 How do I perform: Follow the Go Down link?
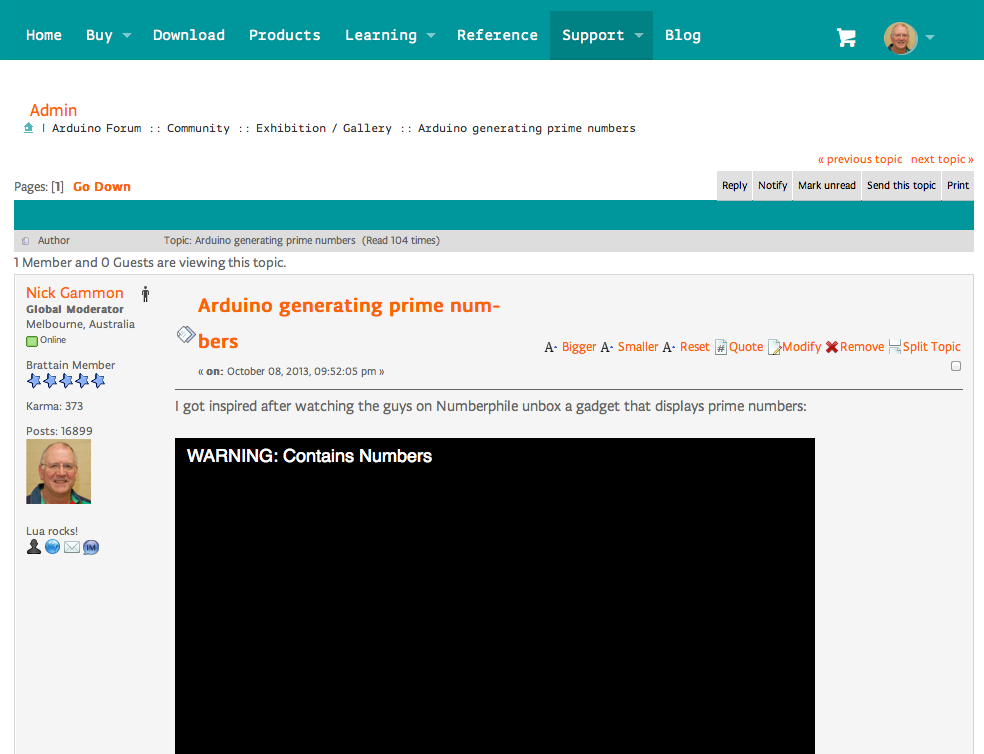102,187
